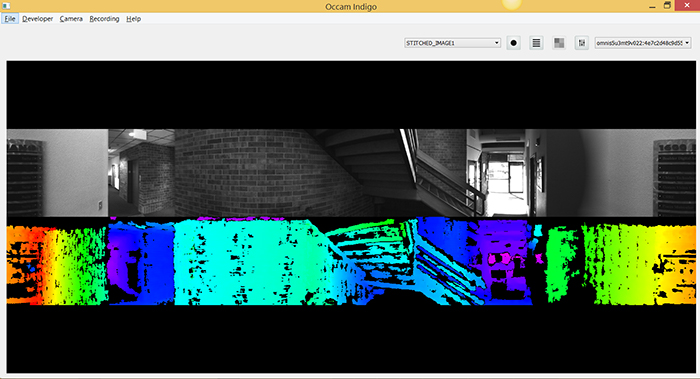The width and height of the screenshot is (700, 379).
Task: Open the STITCHED_IMAGE1 output dropdown
Action: [x=452, y=43]
